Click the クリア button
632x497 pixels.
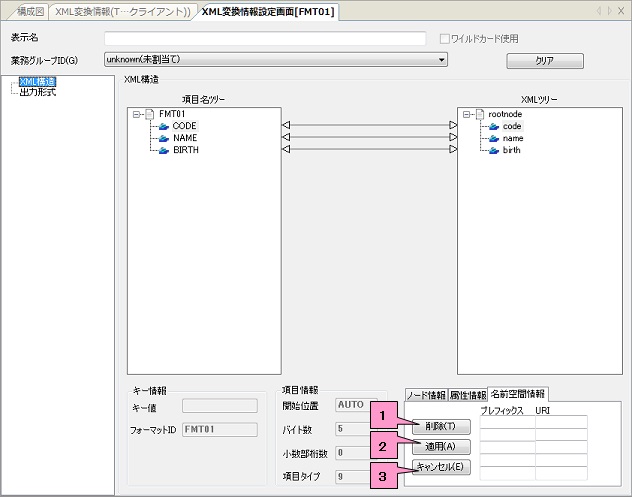[x=545, y=61]
